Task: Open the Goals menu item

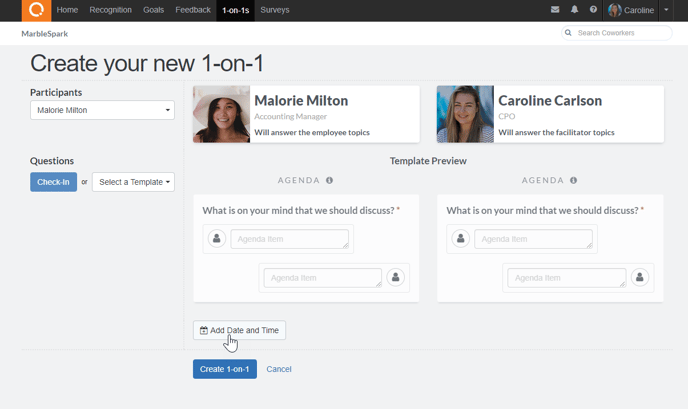Action: [x=154, y=10]
